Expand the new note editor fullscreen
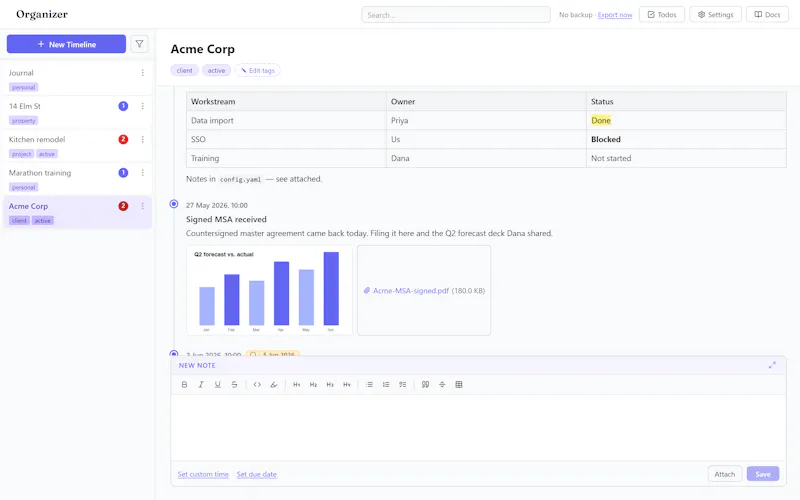This screenshot has height=500, width=800. click(x=772, y=365)
